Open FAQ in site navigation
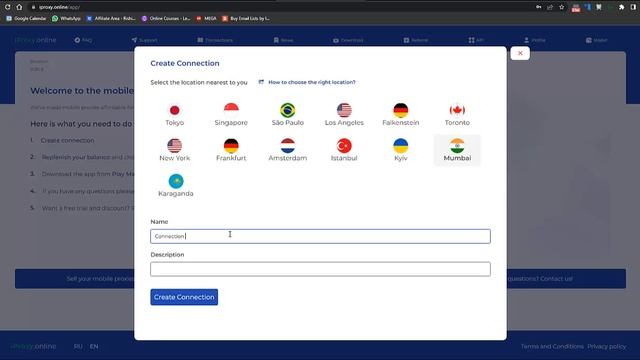Image resolution: width=640 pixels, height=360 pixels. click(x=83, y=40)
